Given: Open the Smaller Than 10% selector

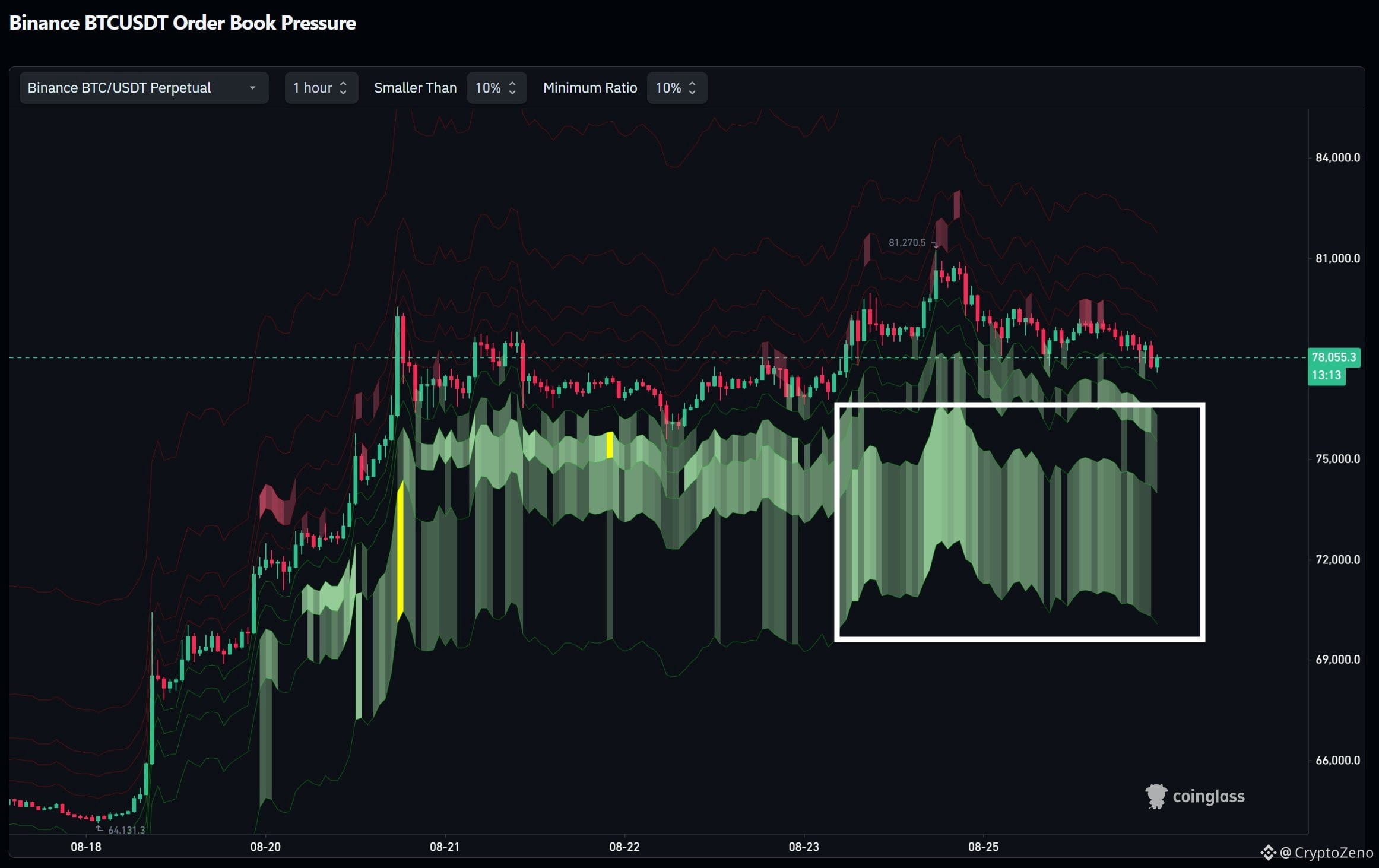Looking at the screenshot, I should pos(496,88).
